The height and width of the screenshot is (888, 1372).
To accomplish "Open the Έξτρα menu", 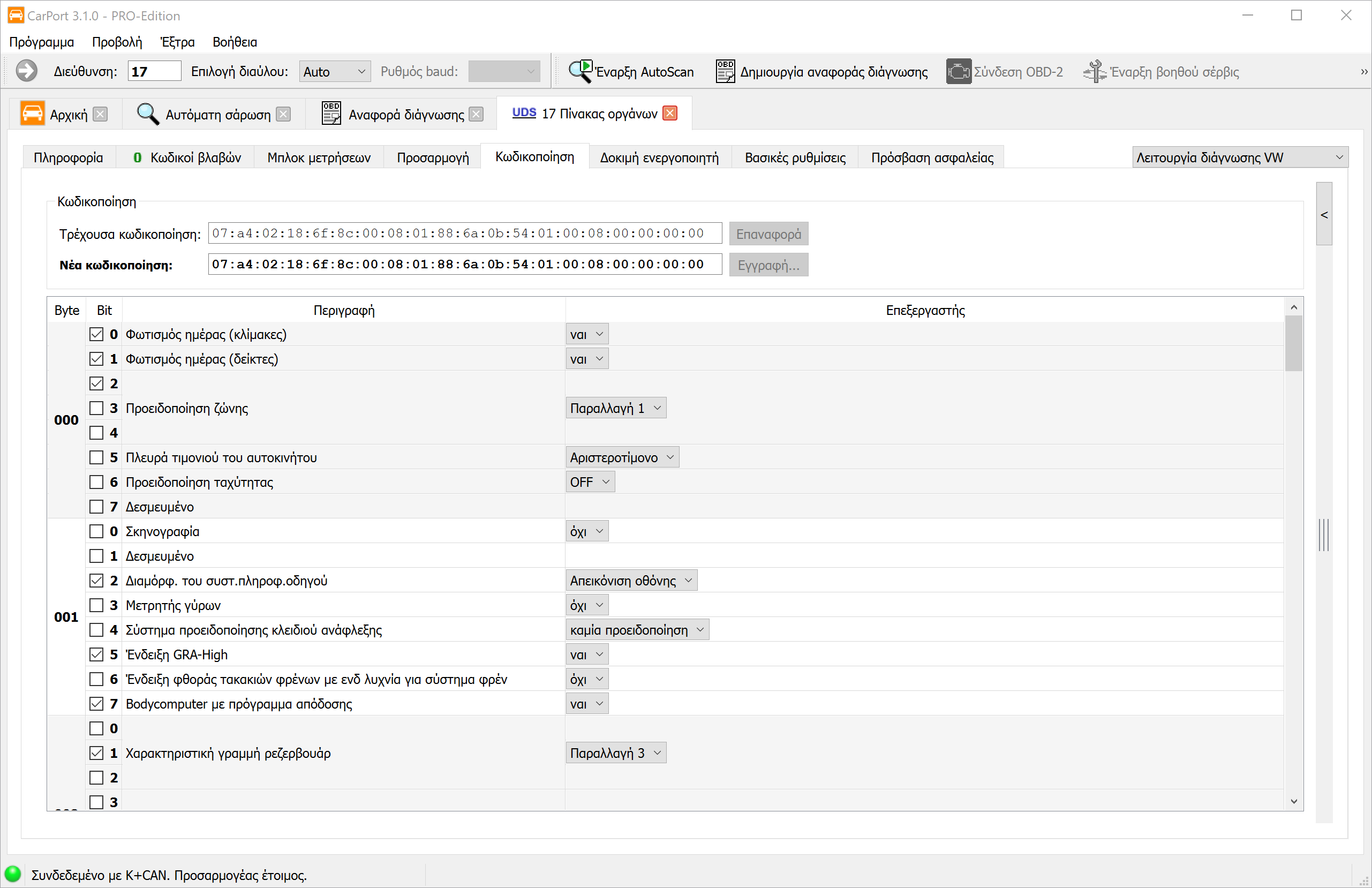I will pyautogui.click(x=177, y=42).
